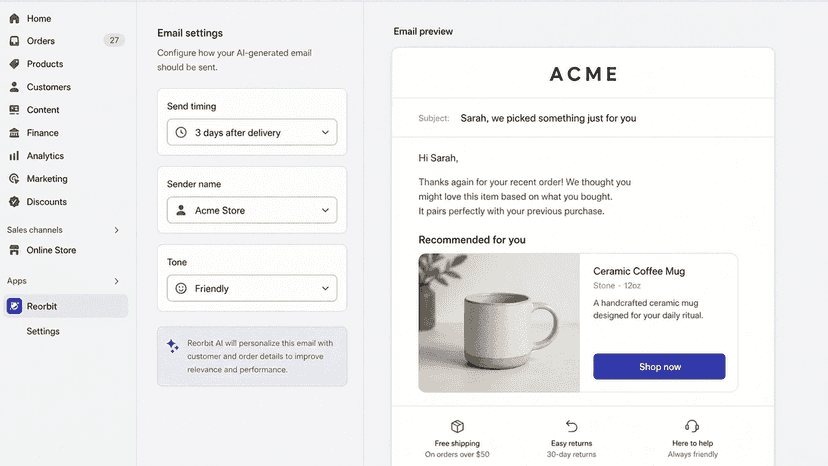Click the Discounts badge icon
The width and height of the screenshot is (828, 466).
(x=14, y=202)
